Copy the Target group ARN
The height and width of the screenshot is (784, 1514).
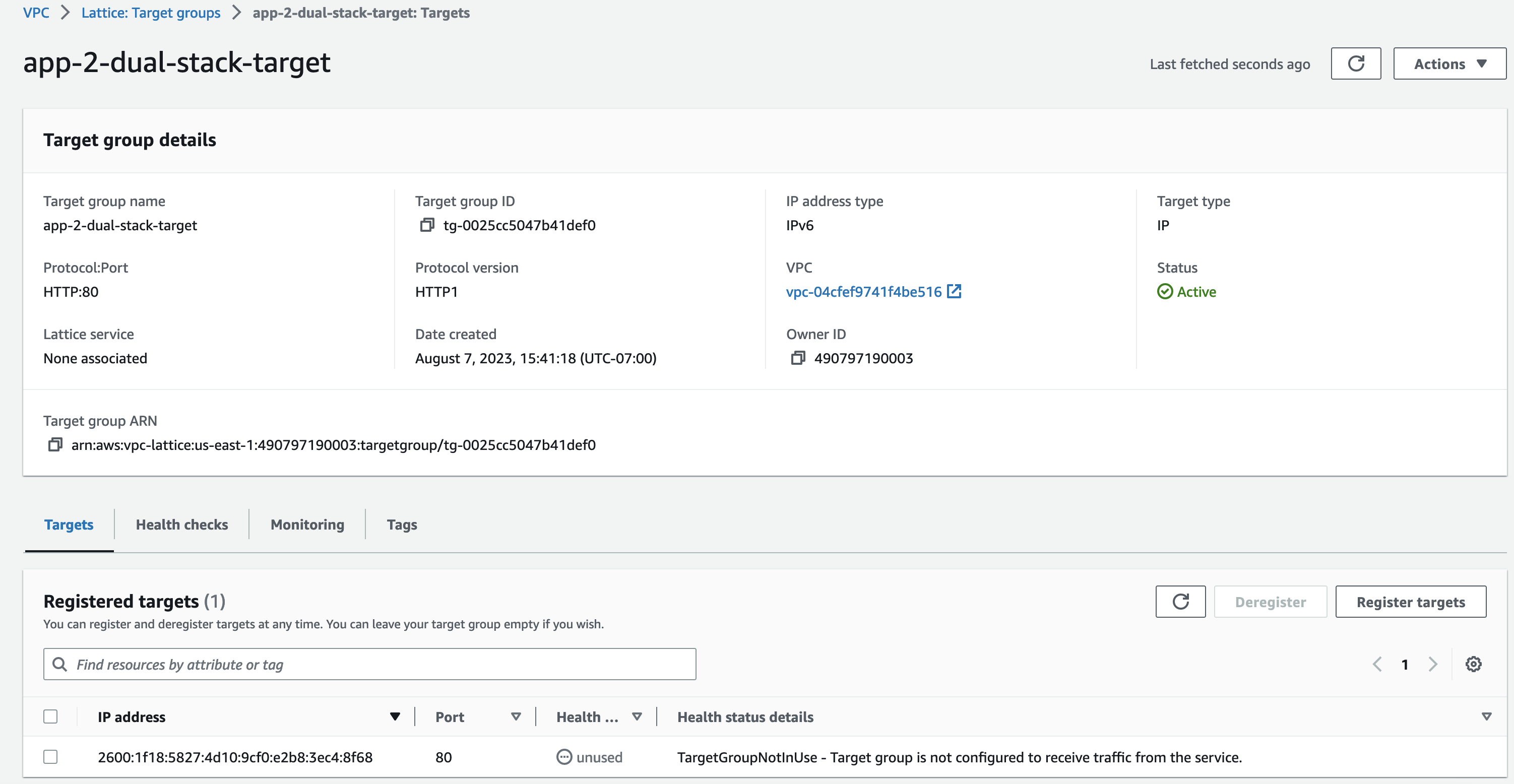(x=54, y=445)
